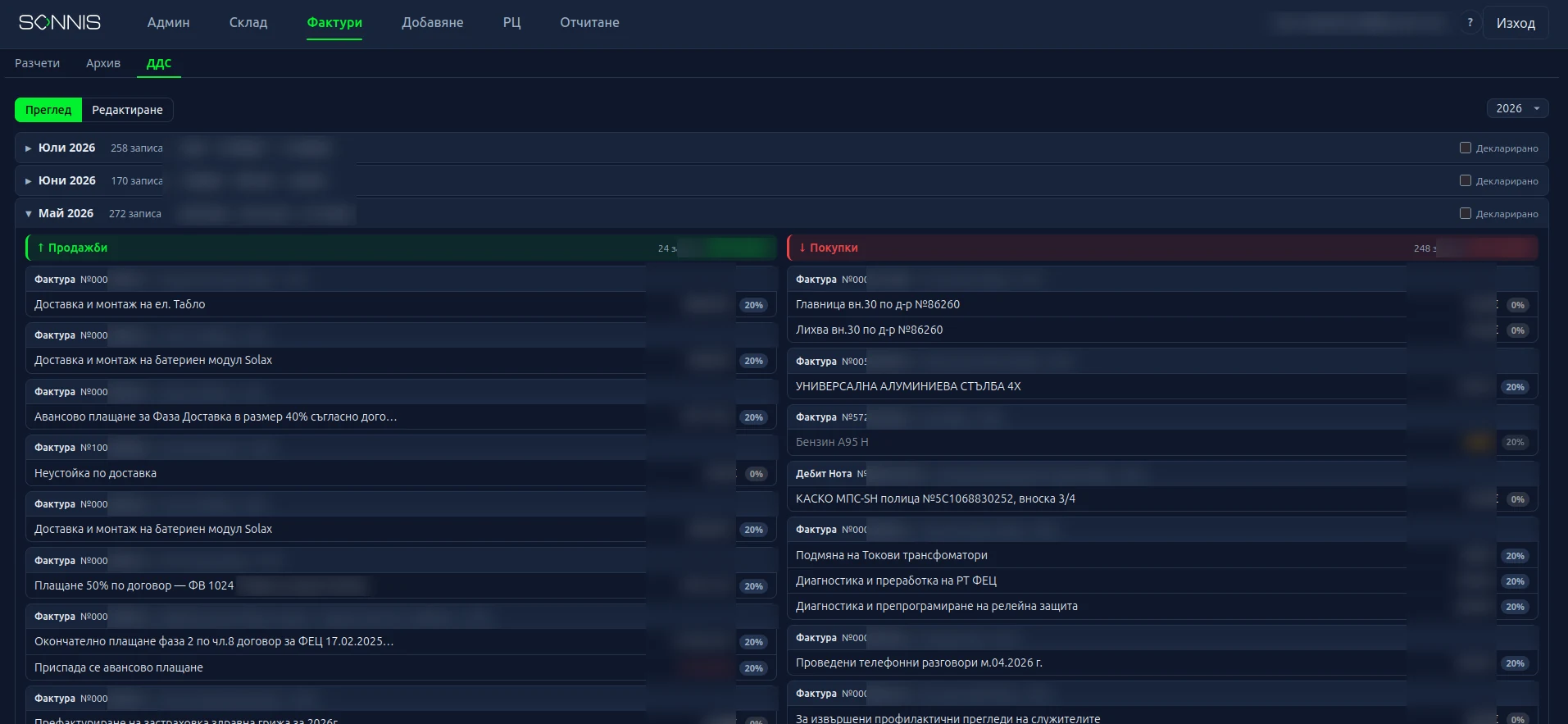Select the ДДС subtab
1568x724 pixels.
pos(159,63)
